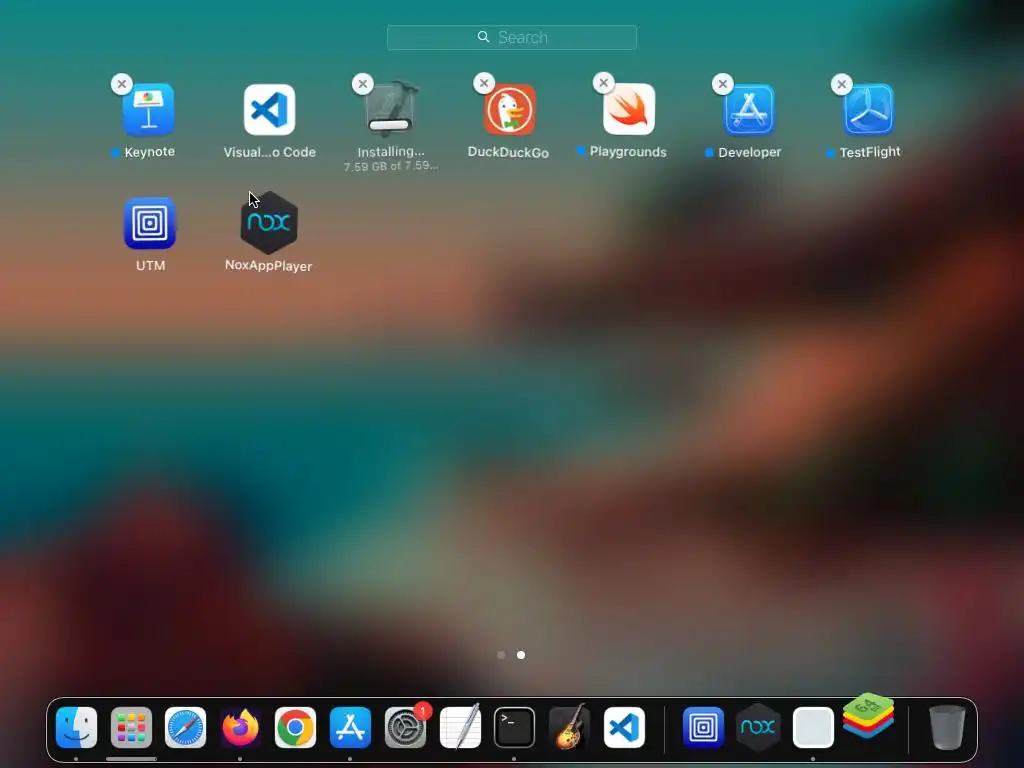1024x768 pixels.
Task: Open the Trash in the Dock
Action: (947, 727)
